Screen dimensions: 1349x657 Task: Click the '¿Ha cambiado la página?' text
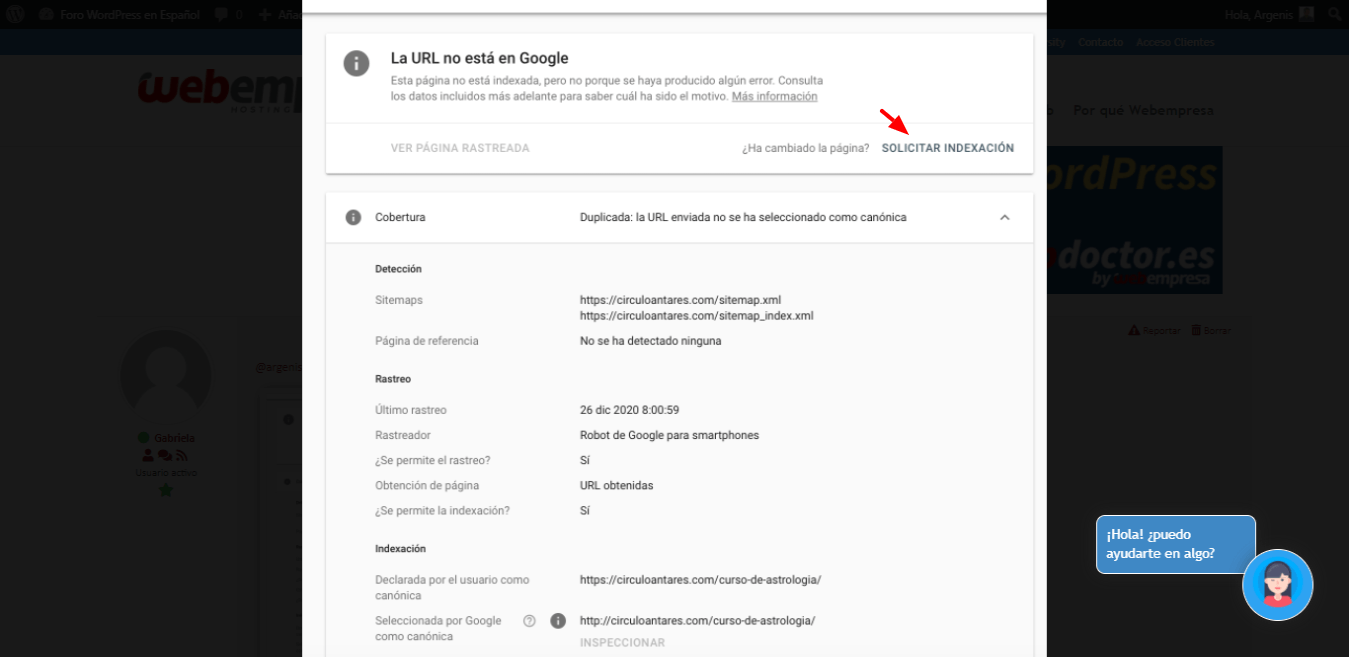coord(805,148)
